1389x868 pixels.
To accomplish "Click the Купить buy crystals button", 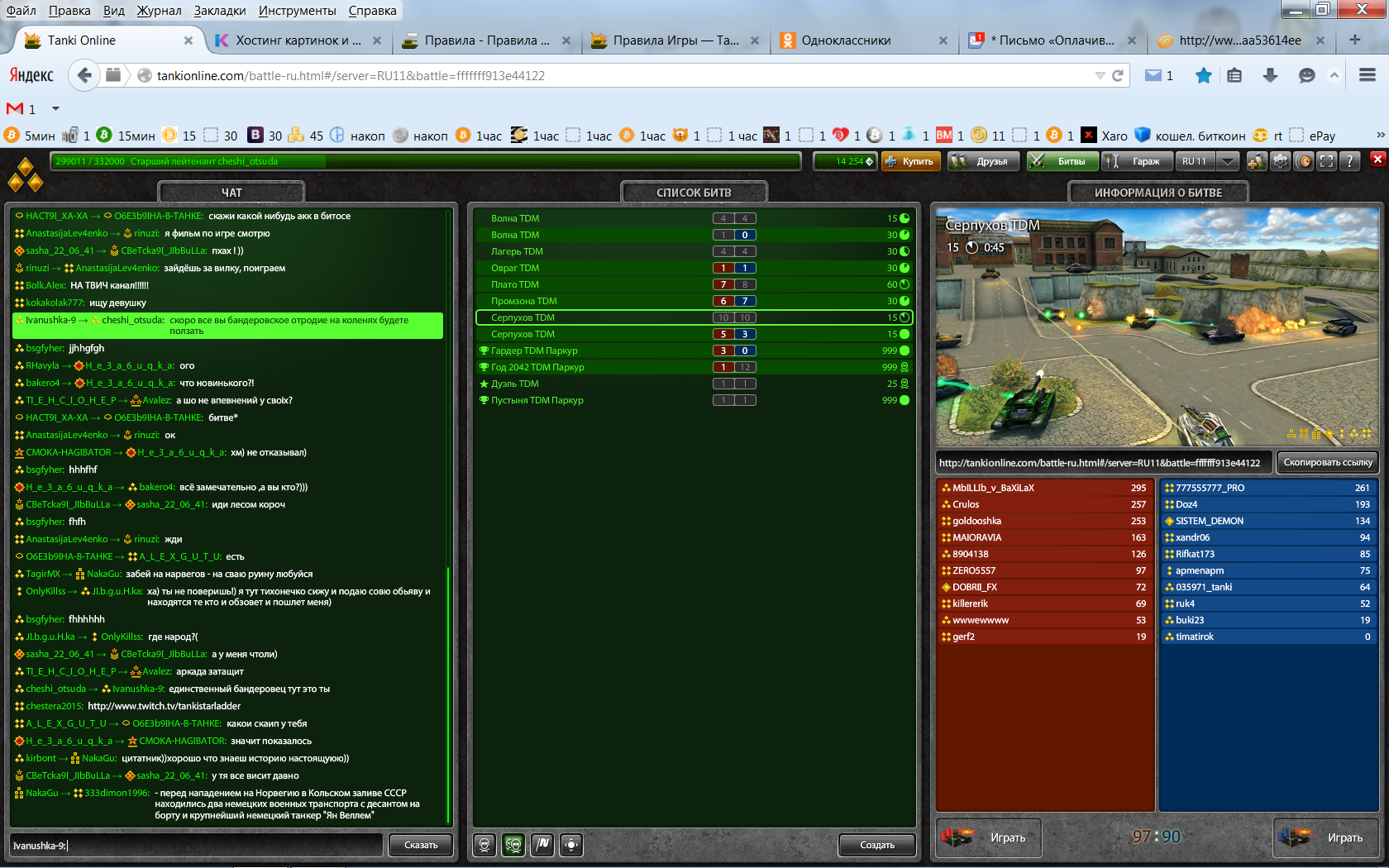I will click(x=909, y=161).
